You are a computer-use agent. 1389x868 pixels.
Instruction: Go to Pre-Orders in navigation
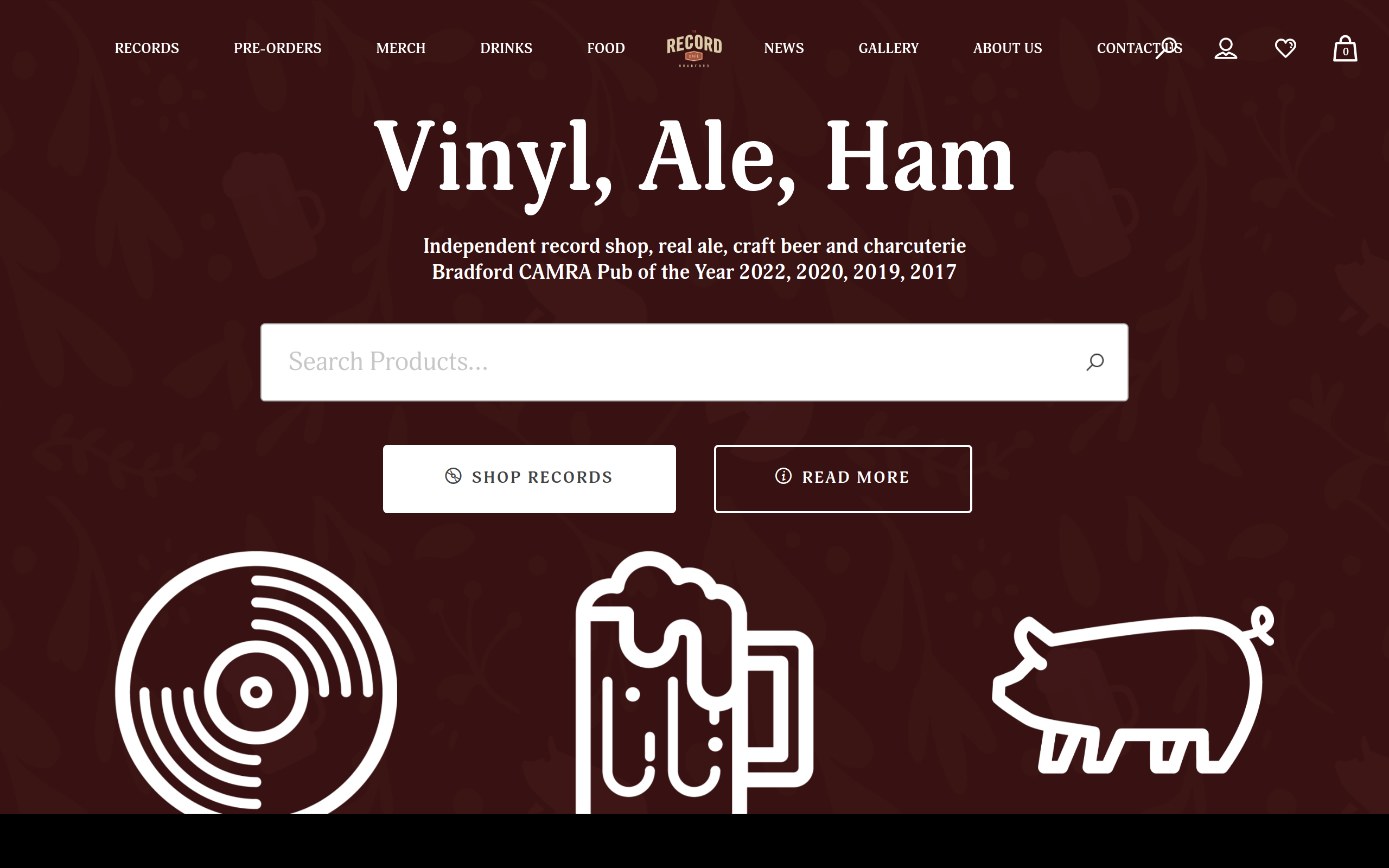[277, 48]
